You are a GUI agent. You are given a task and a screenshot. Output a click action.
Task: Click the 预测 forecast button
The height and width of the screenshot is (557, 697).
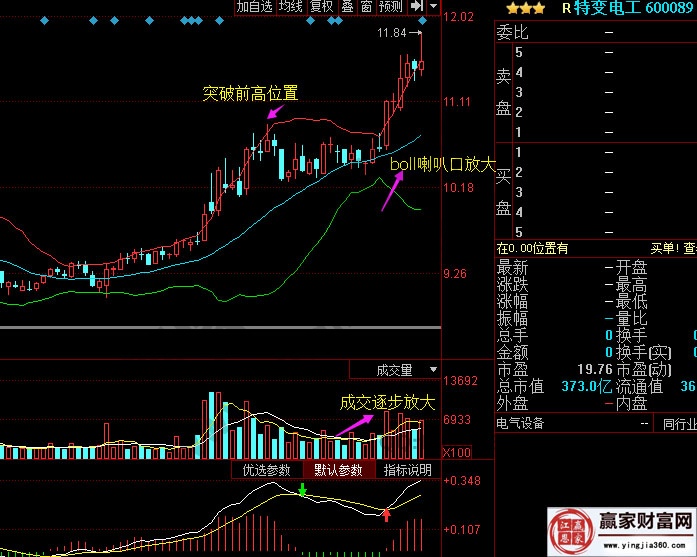[x=391, y=7]
